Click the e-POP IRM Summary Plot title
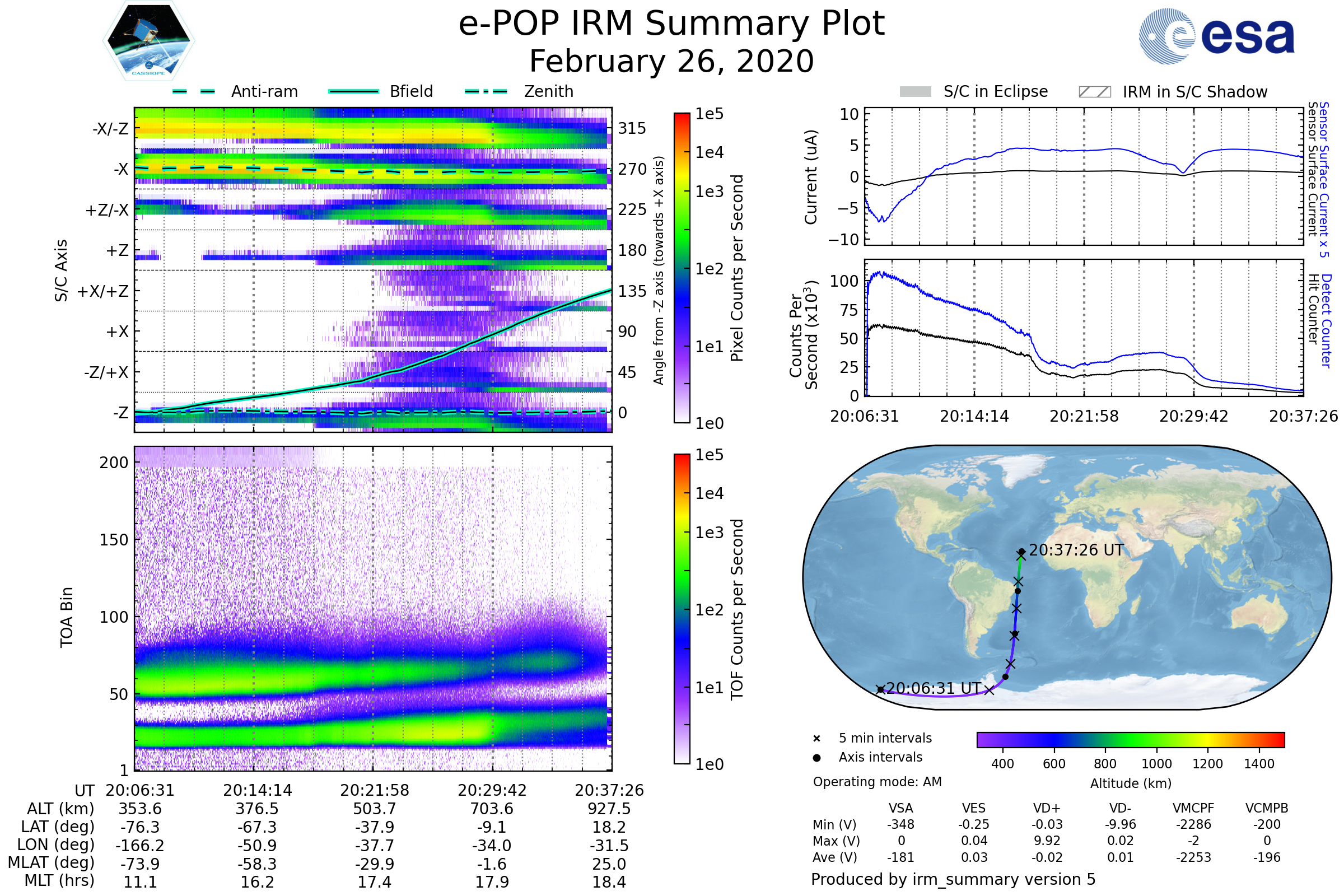Image resolution: width=1344 pixels, height=896 pixels. tap(671, 24)
